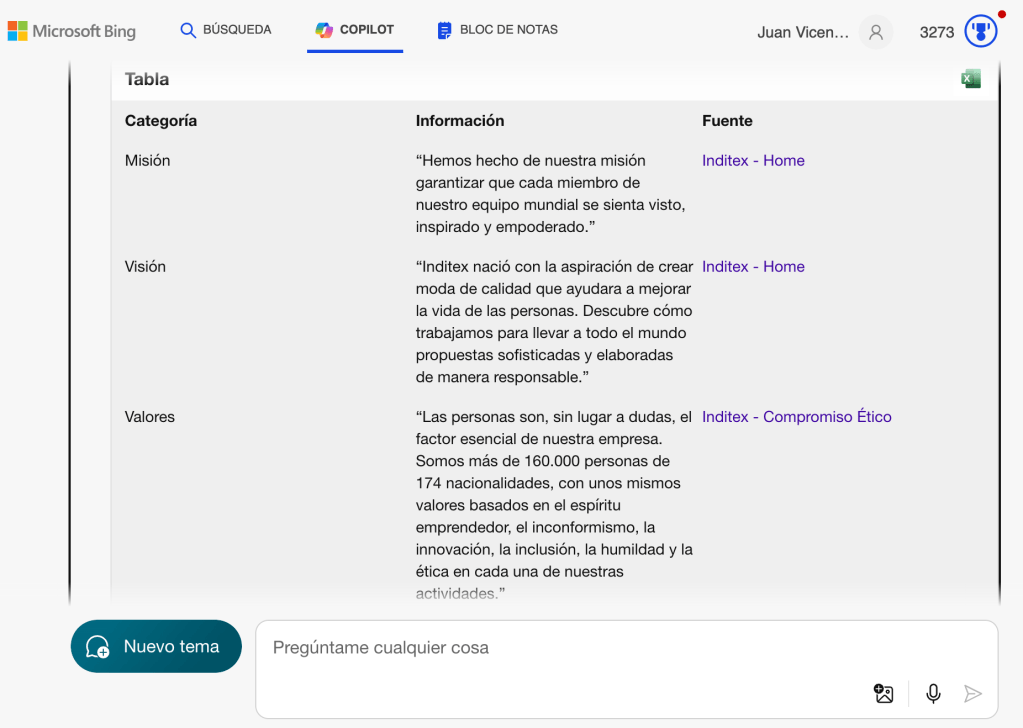Image resolution: width=1023 pixels, height=728 pixels.
Task: Focus the Pregúntame cualquier cosa input field
Action: 560,648
